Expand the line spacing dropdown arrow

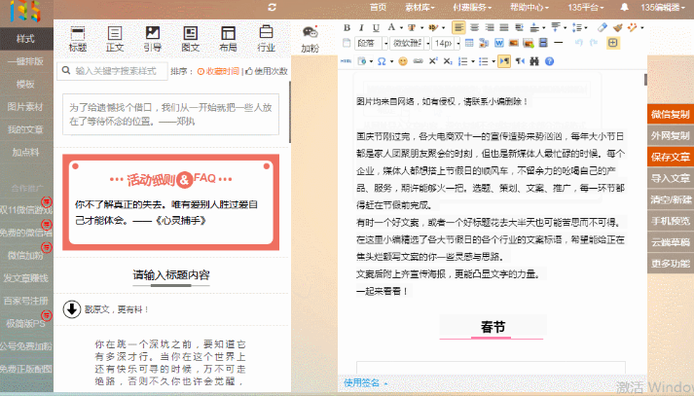click(586, 27)
